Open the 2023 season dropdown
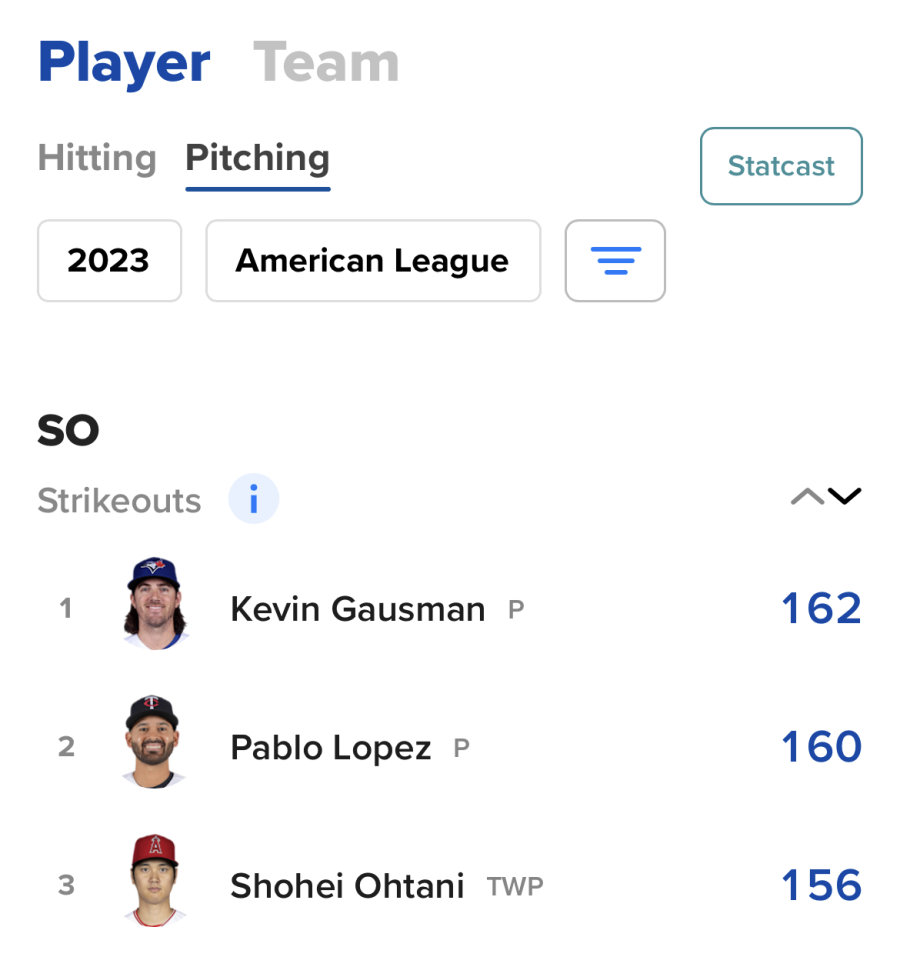900x957 pixels. (109, 261)
